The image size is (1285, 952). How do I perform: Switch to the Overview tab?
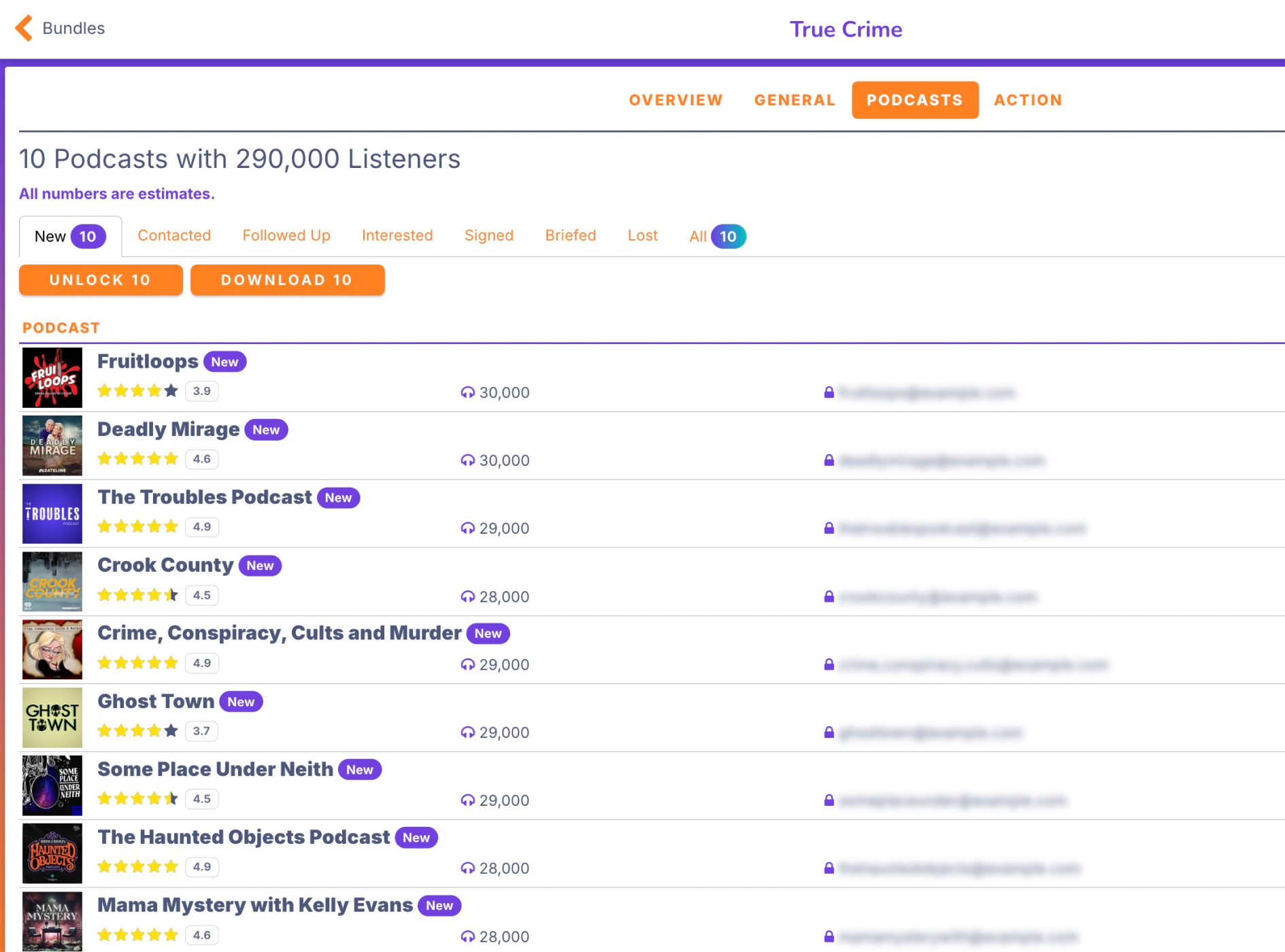coord(675,100)
